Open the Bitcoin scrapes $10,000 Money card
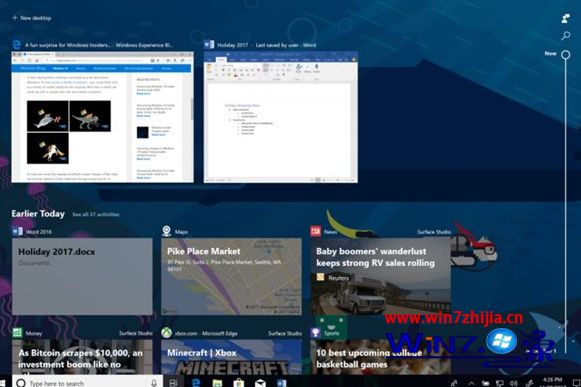581x387 pixels. [x=82, y=357]
